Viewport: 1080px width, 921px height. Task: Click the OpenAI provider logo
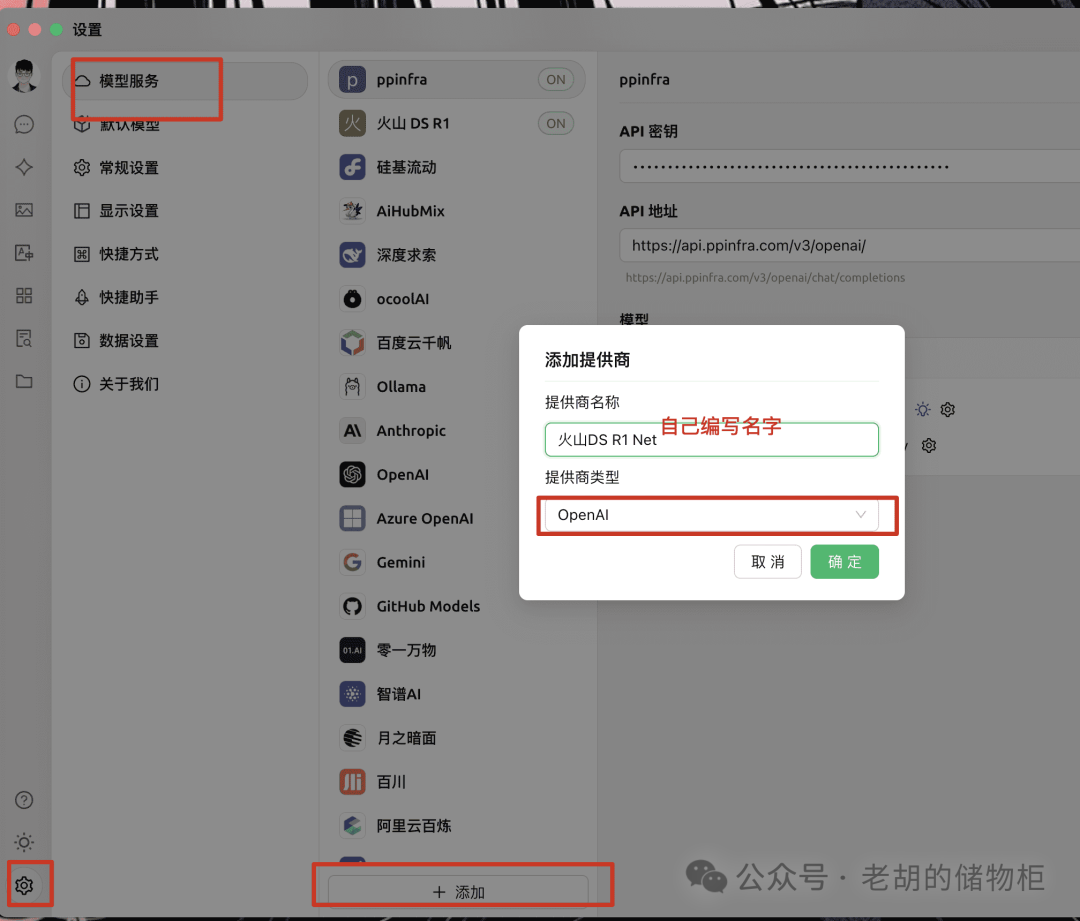tap(352, 475)
